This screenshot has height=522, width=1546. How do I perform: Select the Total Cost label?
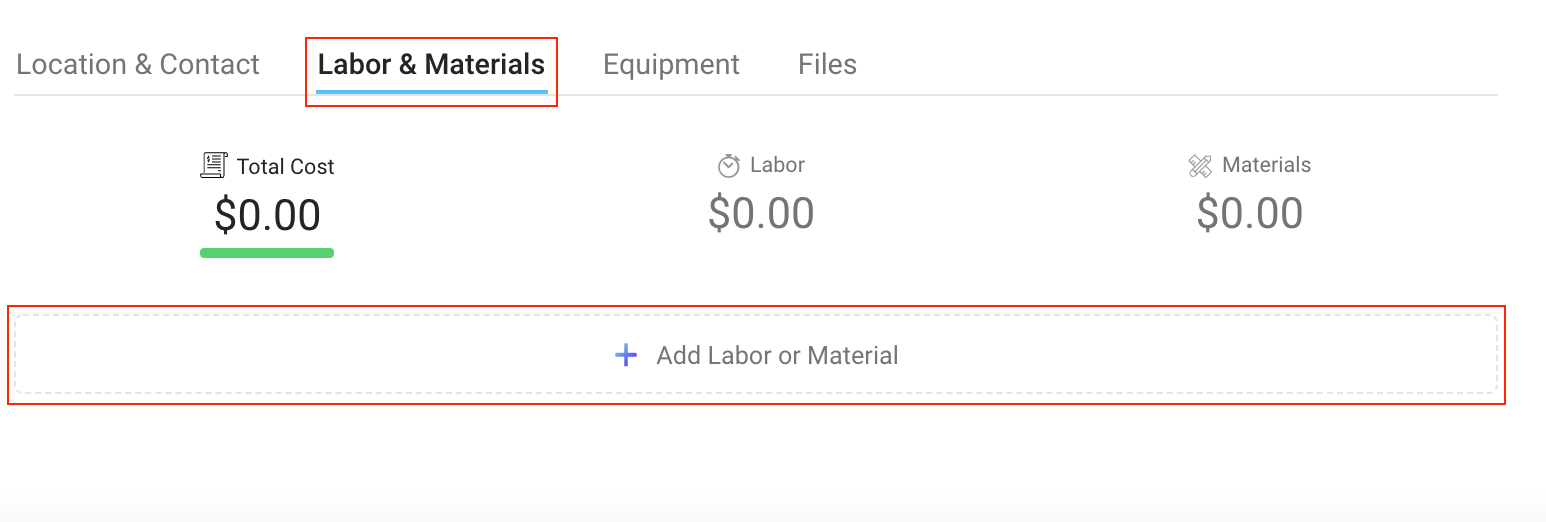[285, 167]
